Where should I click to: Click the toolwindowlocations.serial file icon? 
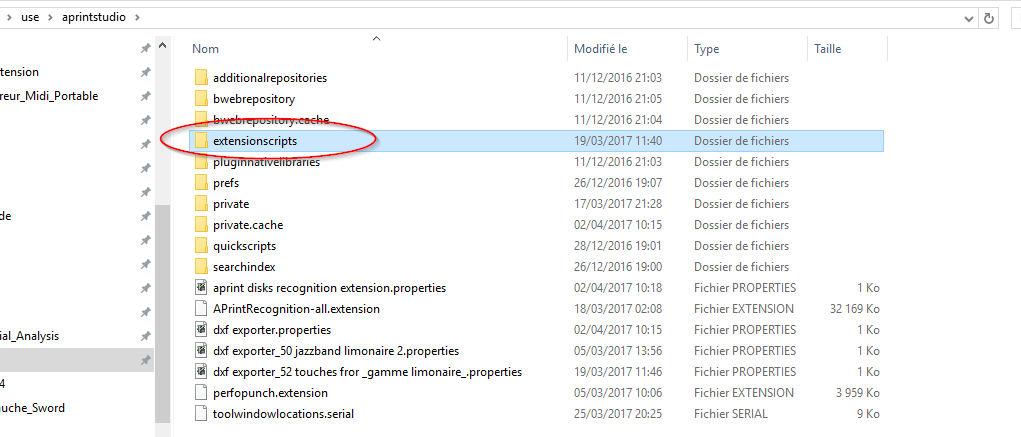tap(201, 414)
